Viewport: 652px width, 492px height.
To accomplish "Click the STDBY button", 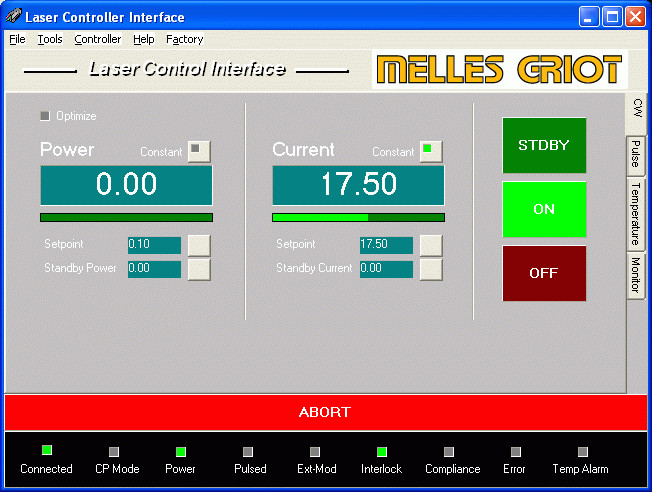I will click(544, 145).
